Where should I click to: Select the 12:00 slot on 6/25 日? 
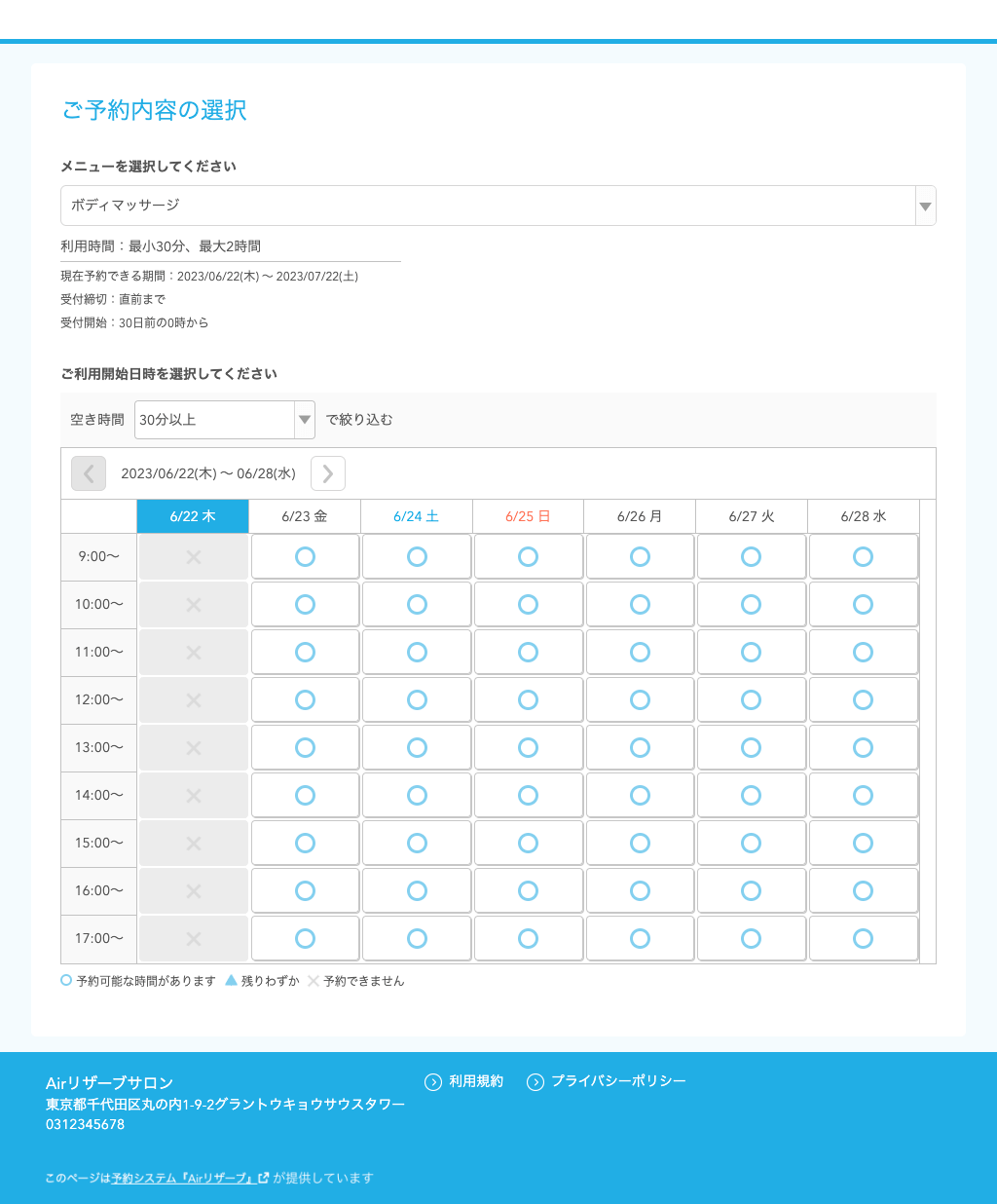(x=528, y=699)
